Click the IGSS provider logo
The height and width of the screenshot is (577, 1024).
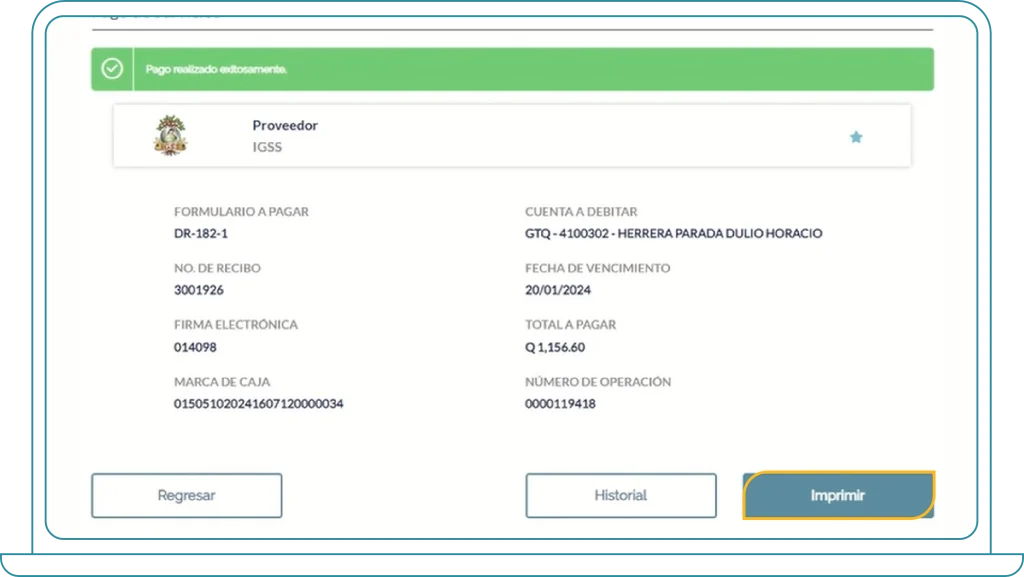(170, 135)
